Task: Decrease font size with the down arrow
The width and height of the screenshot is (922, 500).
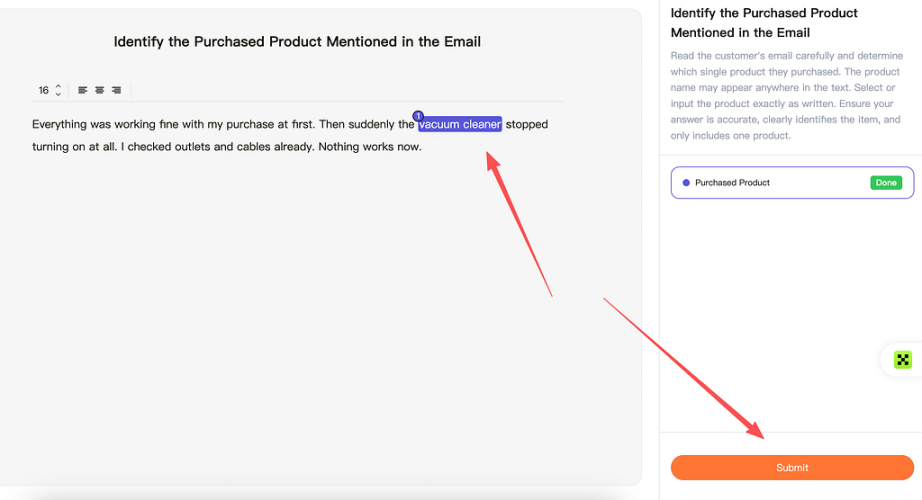Action: pyautogui.click(x=58, y=94)
